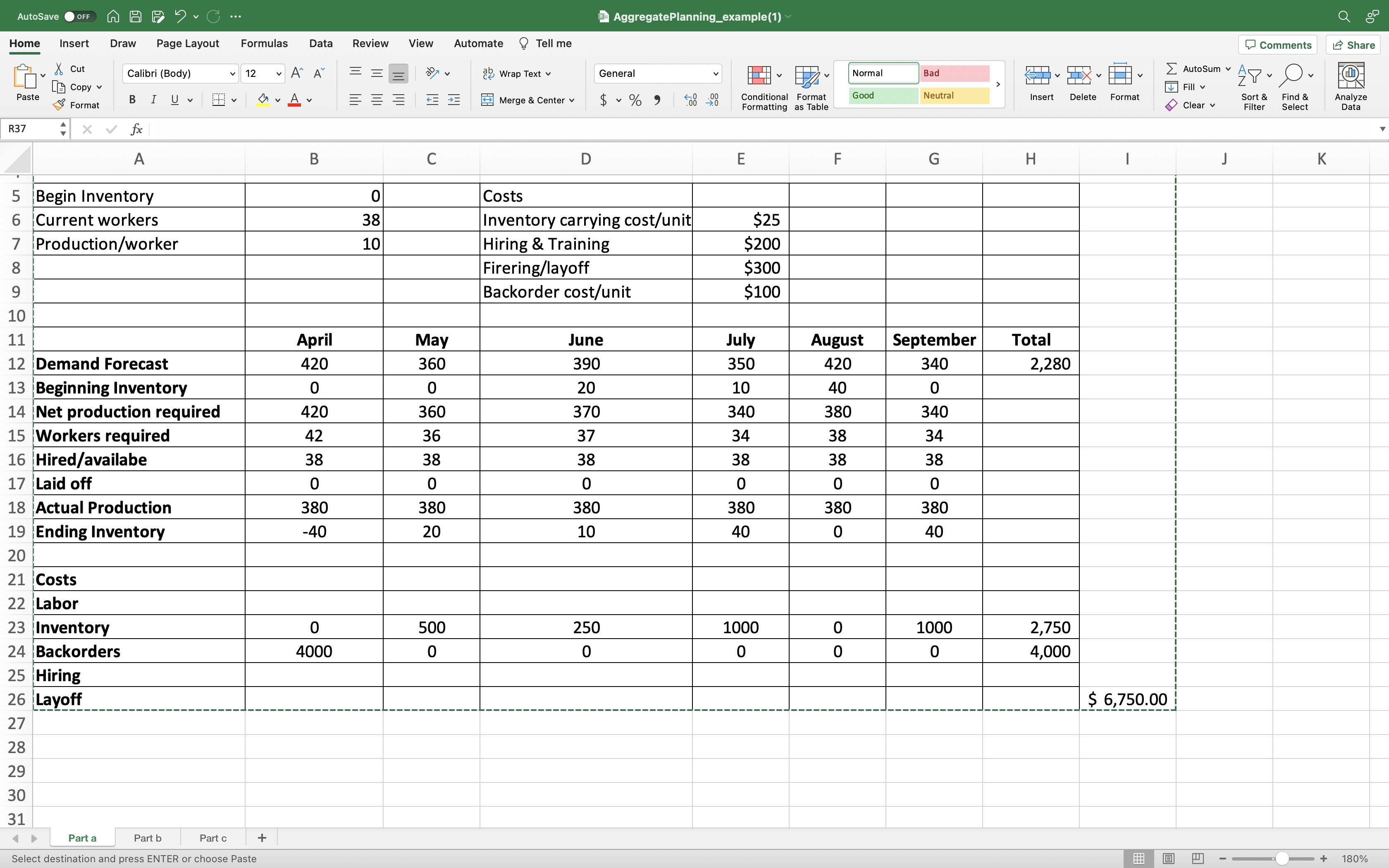Launch Analyze Data
Viewport: 1389px width, 868px height.
coord(1352,85)
